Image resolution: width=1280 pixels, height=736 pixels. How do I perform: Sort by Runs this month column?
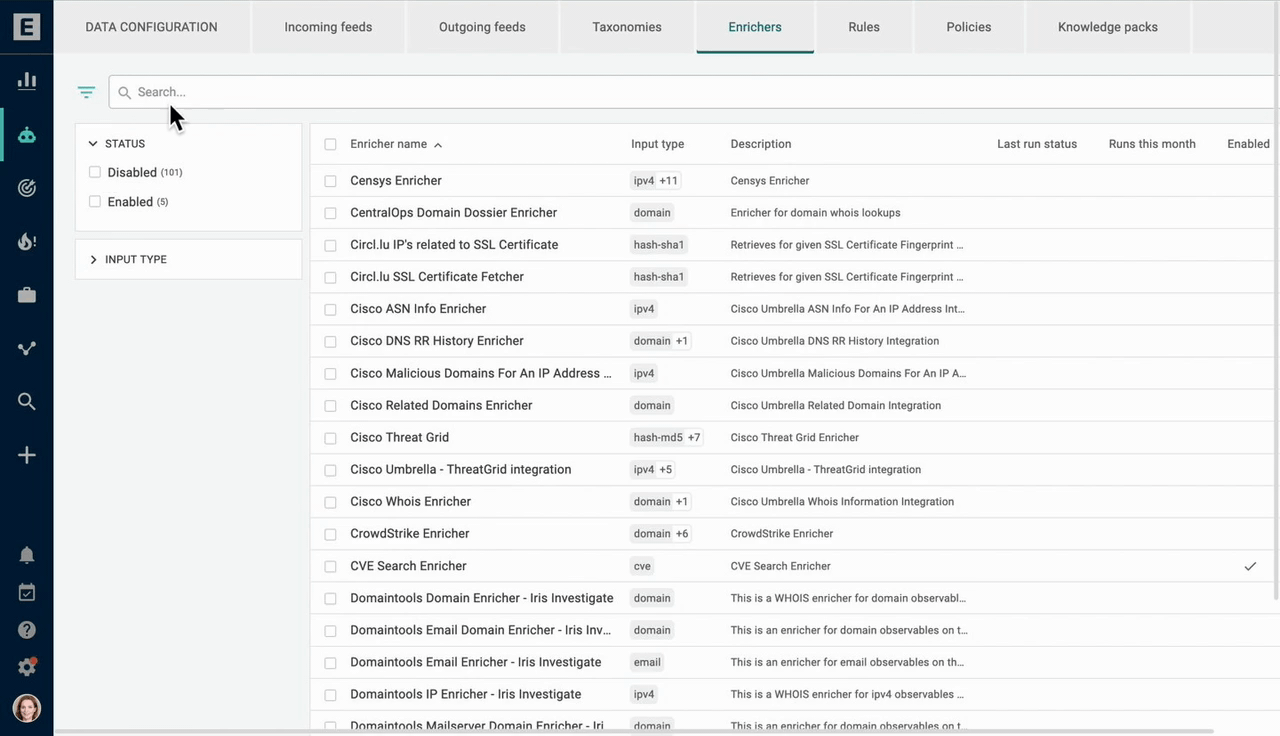point(1152,144)
